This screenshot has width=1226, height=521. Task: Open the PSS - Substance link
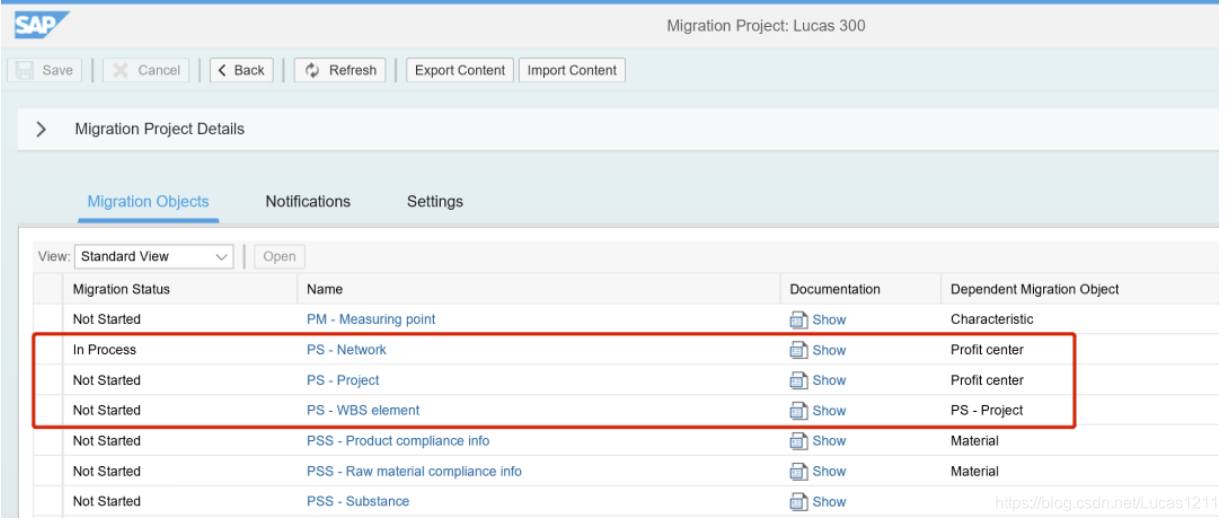point(358,501)
